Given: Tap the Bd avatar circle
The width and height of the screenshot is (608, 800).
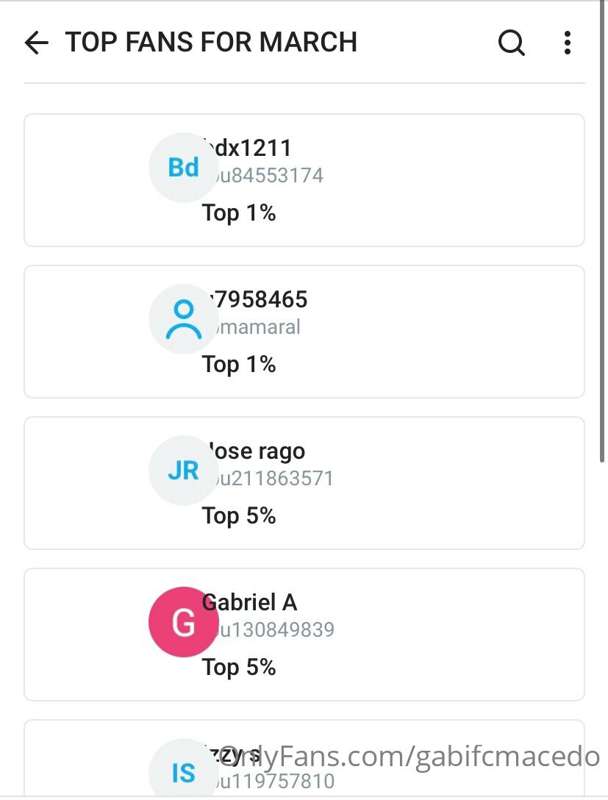Looking at the screenshot, I should point(184,167).
